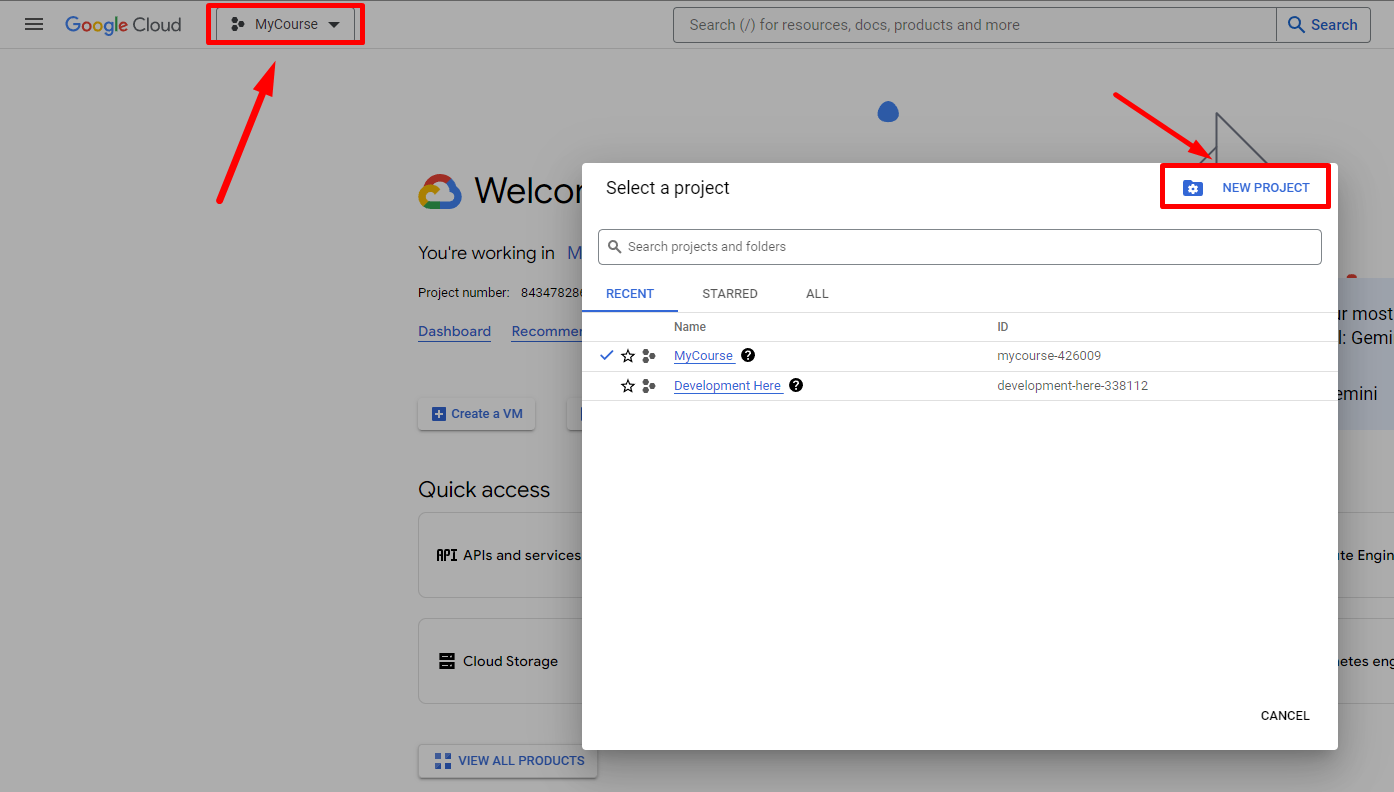The image size is (1394, 792).
Task: Click the Select a project dialog title
Action: point(668,188)
